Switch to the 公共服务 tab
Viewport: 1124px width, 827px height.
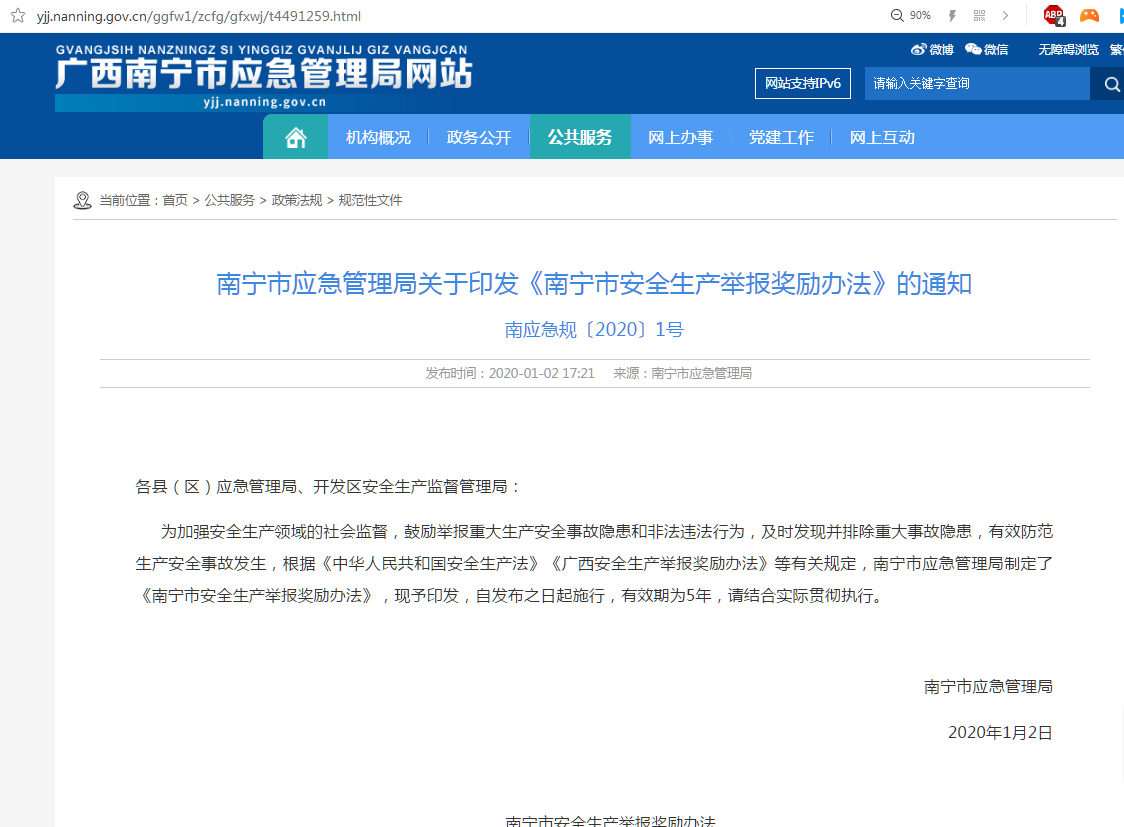580,138
